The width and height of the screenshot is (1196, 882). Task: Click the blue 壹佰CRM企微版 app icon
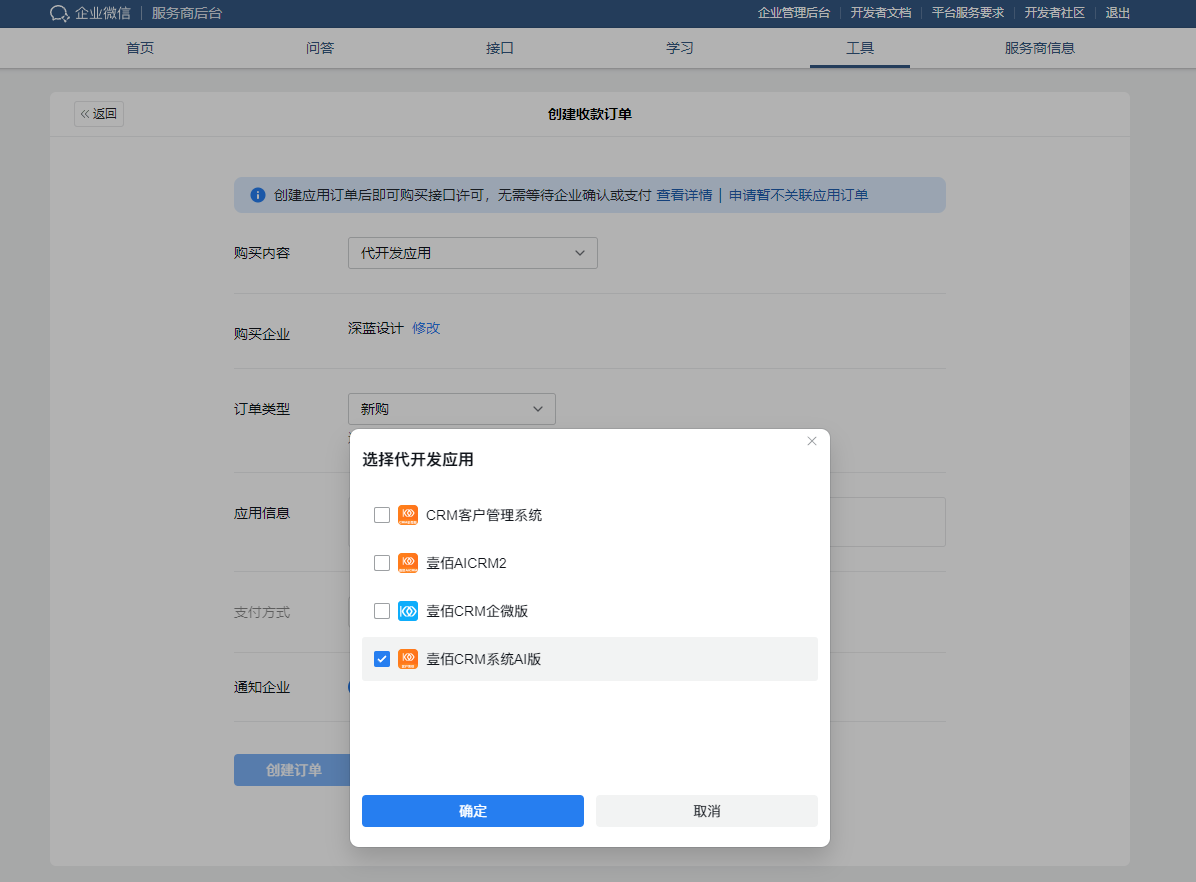pyautogui.click(x=408, y=611)
